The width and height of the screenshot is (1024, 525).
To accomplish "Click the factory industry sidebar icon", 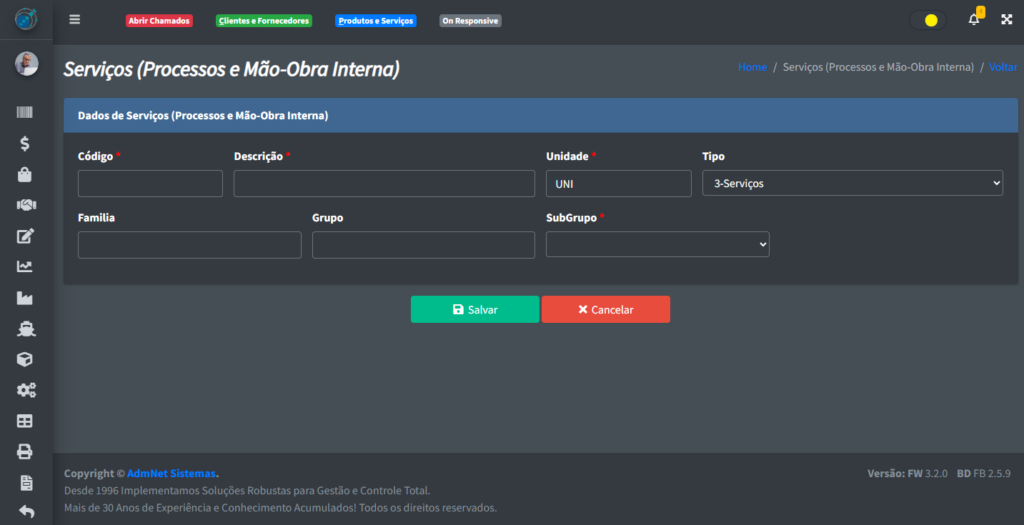I will (x=26, y=298).
